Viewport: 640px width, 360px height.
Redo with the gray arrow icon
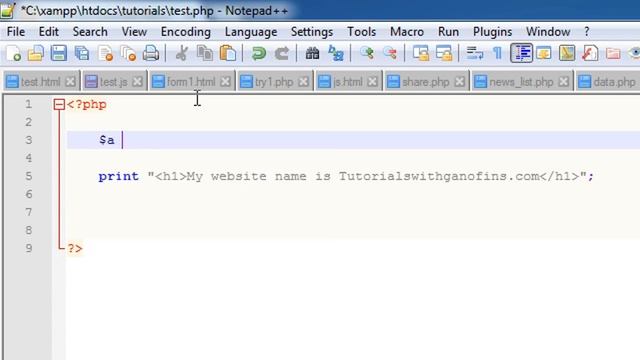282,53
